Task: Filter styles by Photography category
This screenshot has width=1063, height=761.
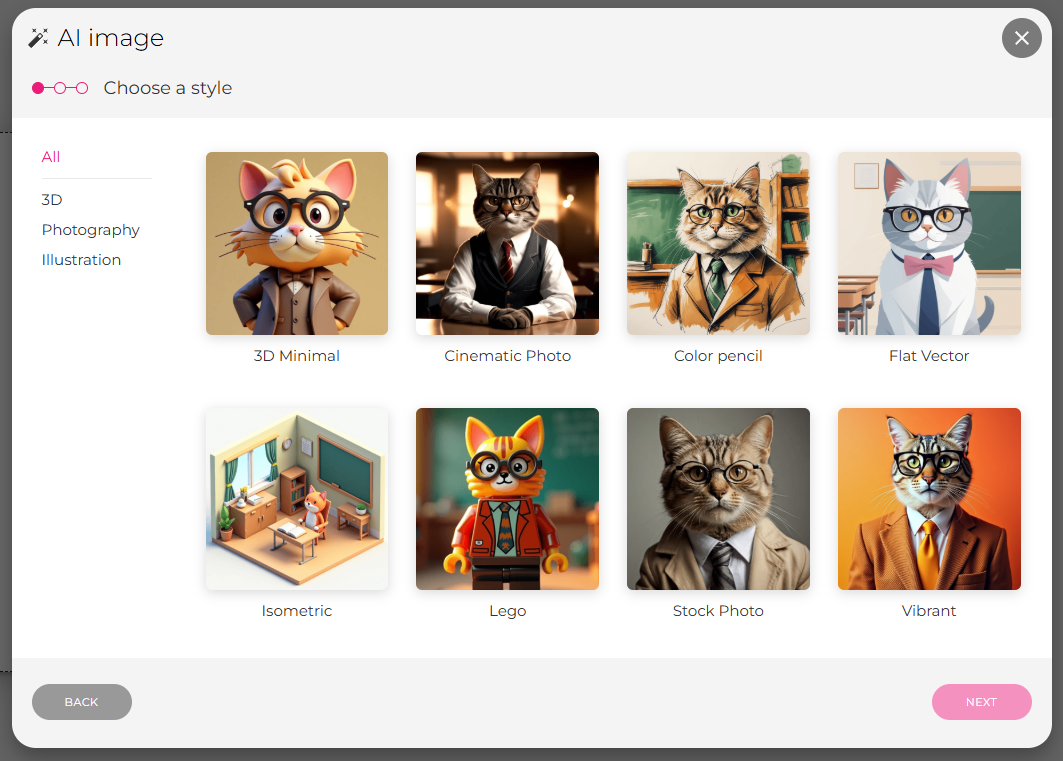Action: point(90,230)
